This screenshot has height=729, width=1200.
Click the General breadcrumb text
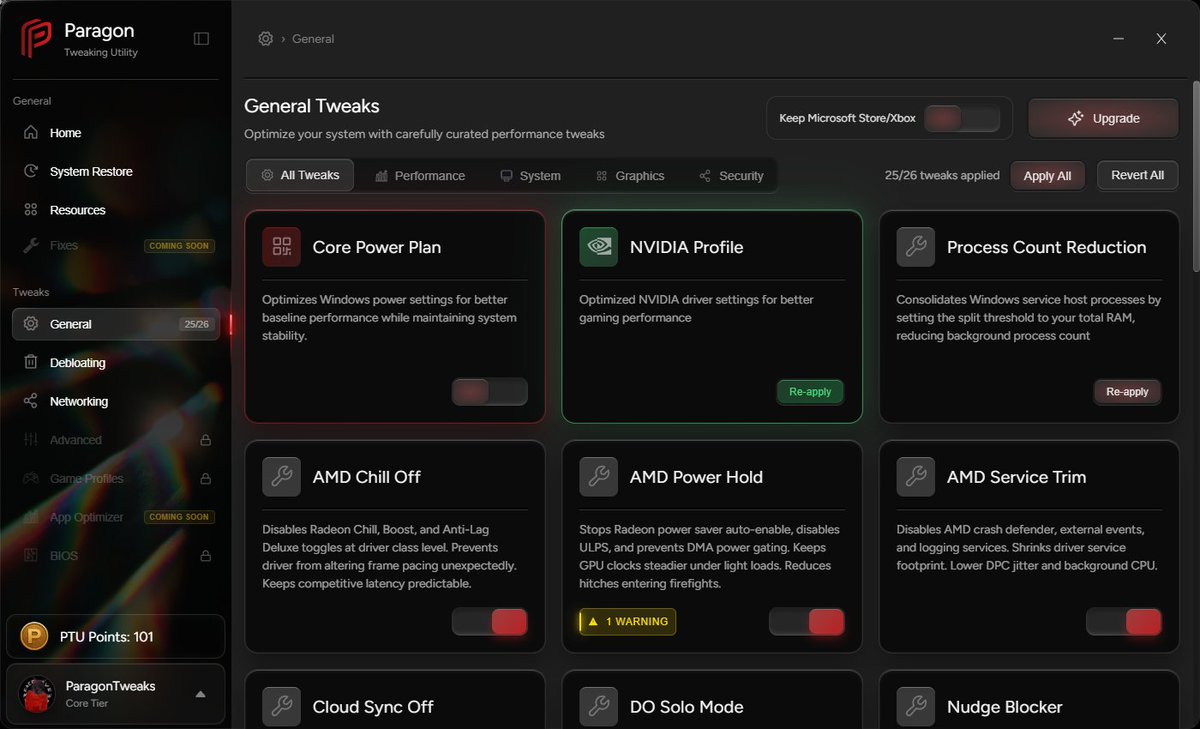[313, 39]
